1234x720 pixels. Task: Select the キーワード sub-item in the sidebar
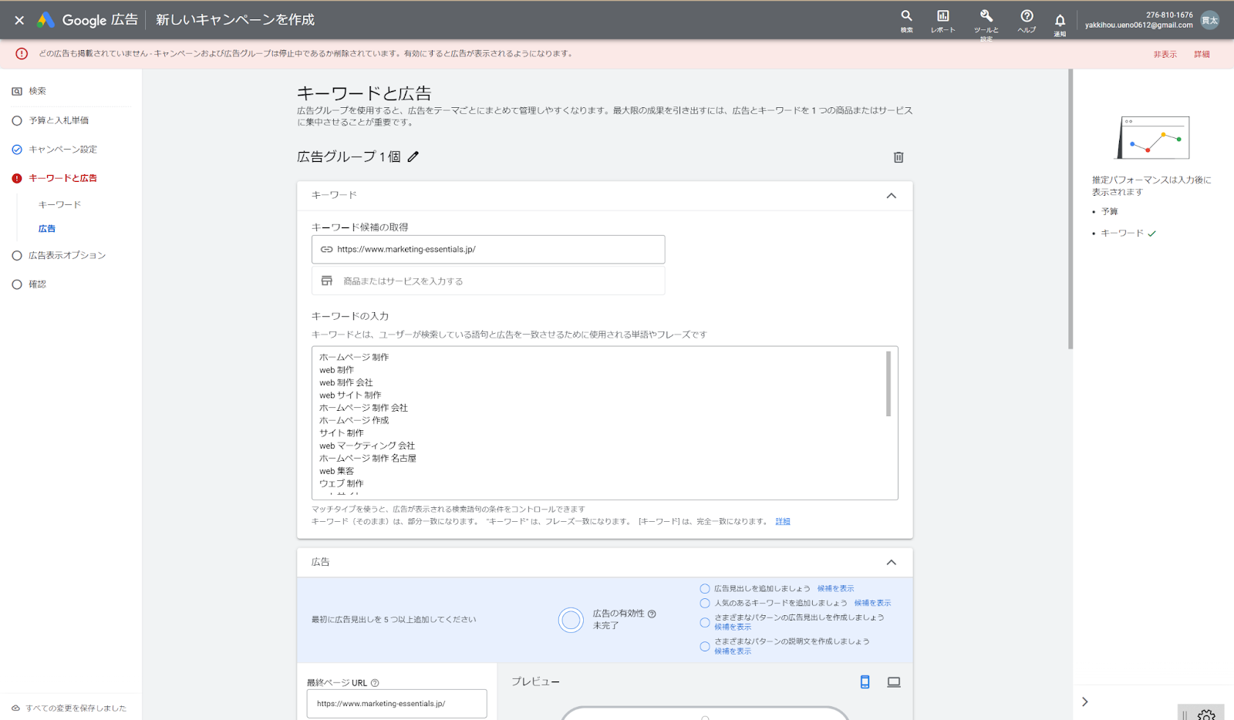pos(60,204)
